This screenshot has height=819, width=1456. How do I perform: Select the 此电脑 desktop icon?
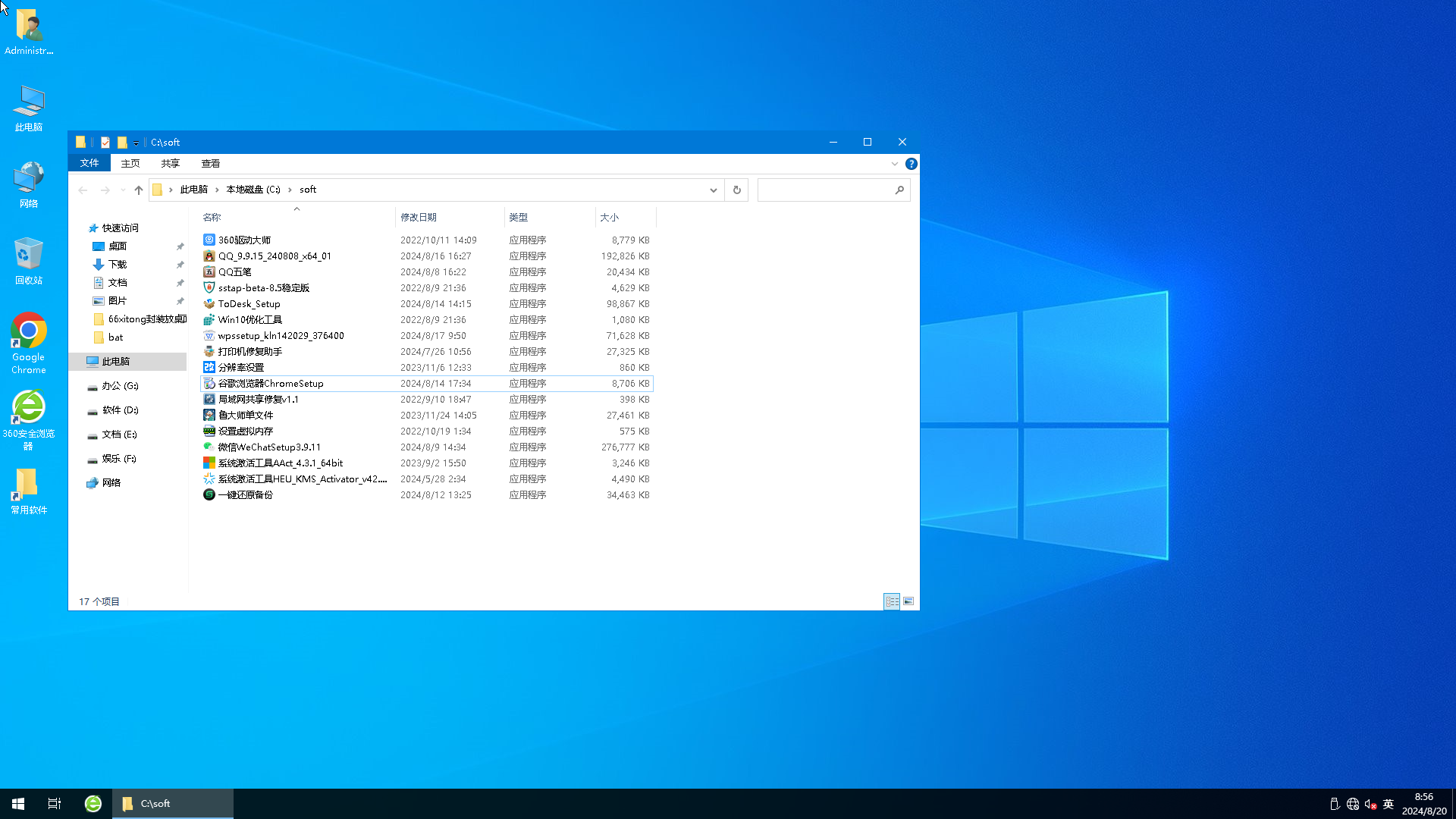point(29,108)
